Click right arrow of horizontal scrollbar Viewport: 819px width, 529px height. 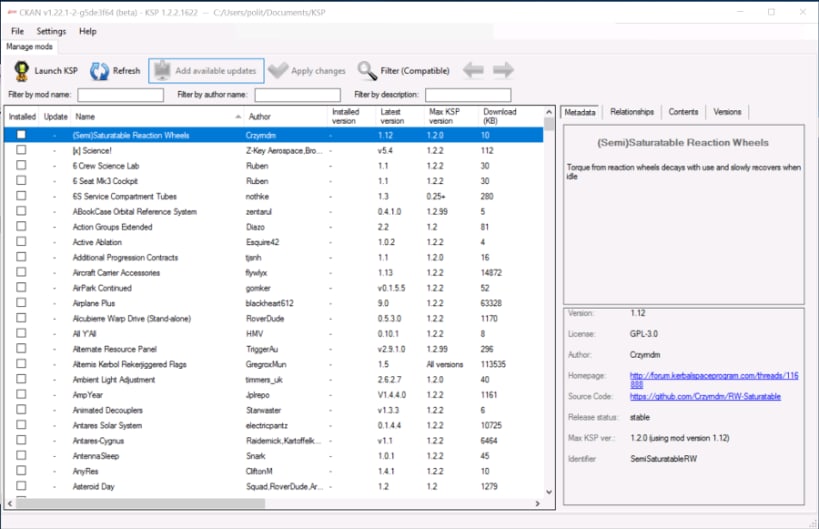coord(537,503)
